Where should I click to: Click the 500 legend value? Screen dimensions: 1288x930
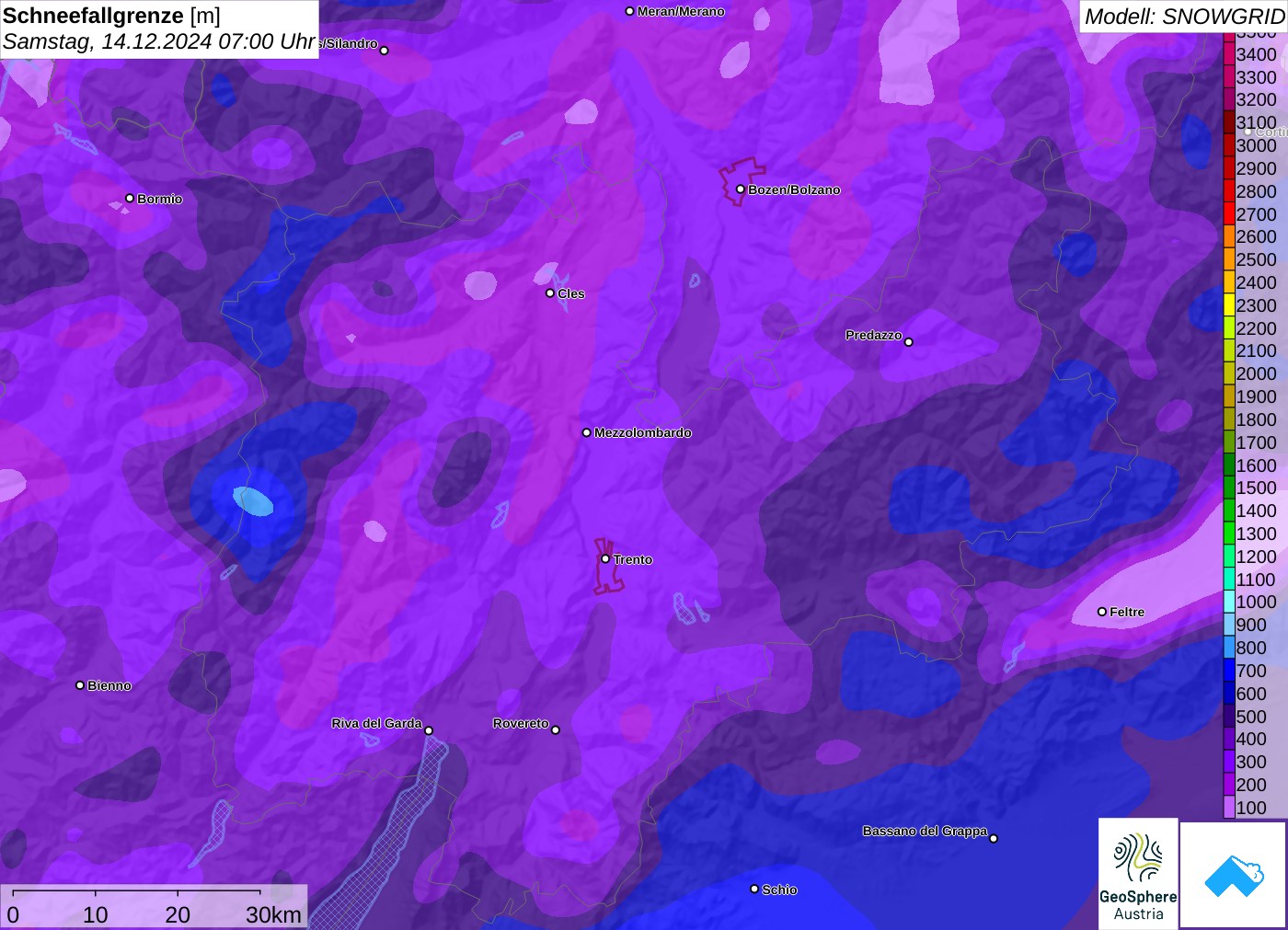pos(1251,717)
